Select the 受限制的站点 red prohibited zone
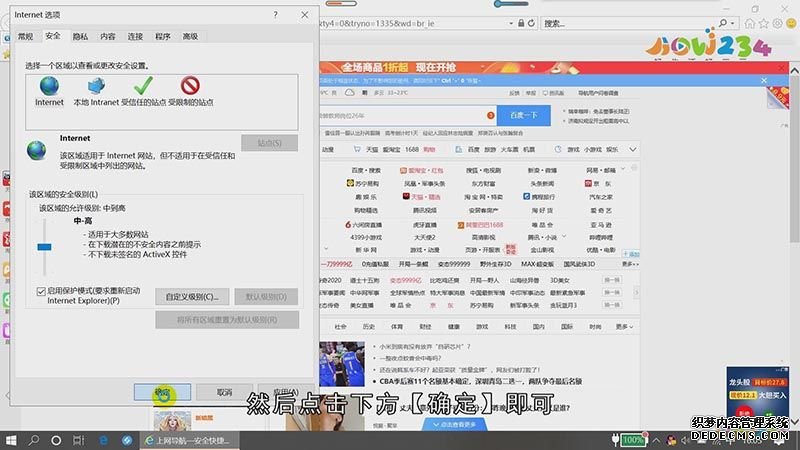The height and width of the screenshot is (450, 800). pyautogui.click(x=190, y=86)
